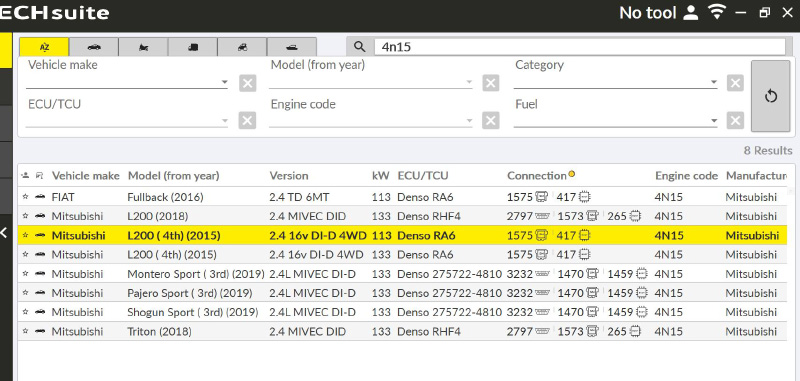Click OBD connection 2797 icon in Triton row

point(542,332)
